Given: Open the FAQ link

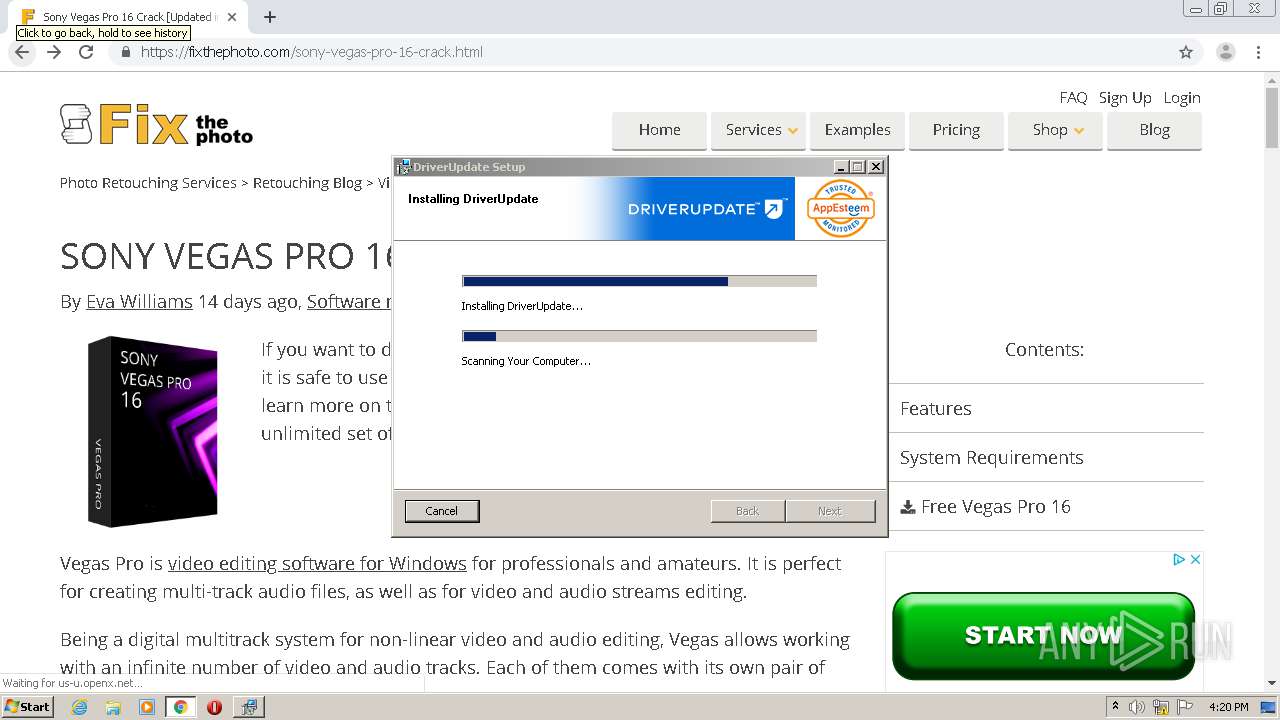Looking at the screenshot, I should pyautogui.click(x=1073, y=97).
